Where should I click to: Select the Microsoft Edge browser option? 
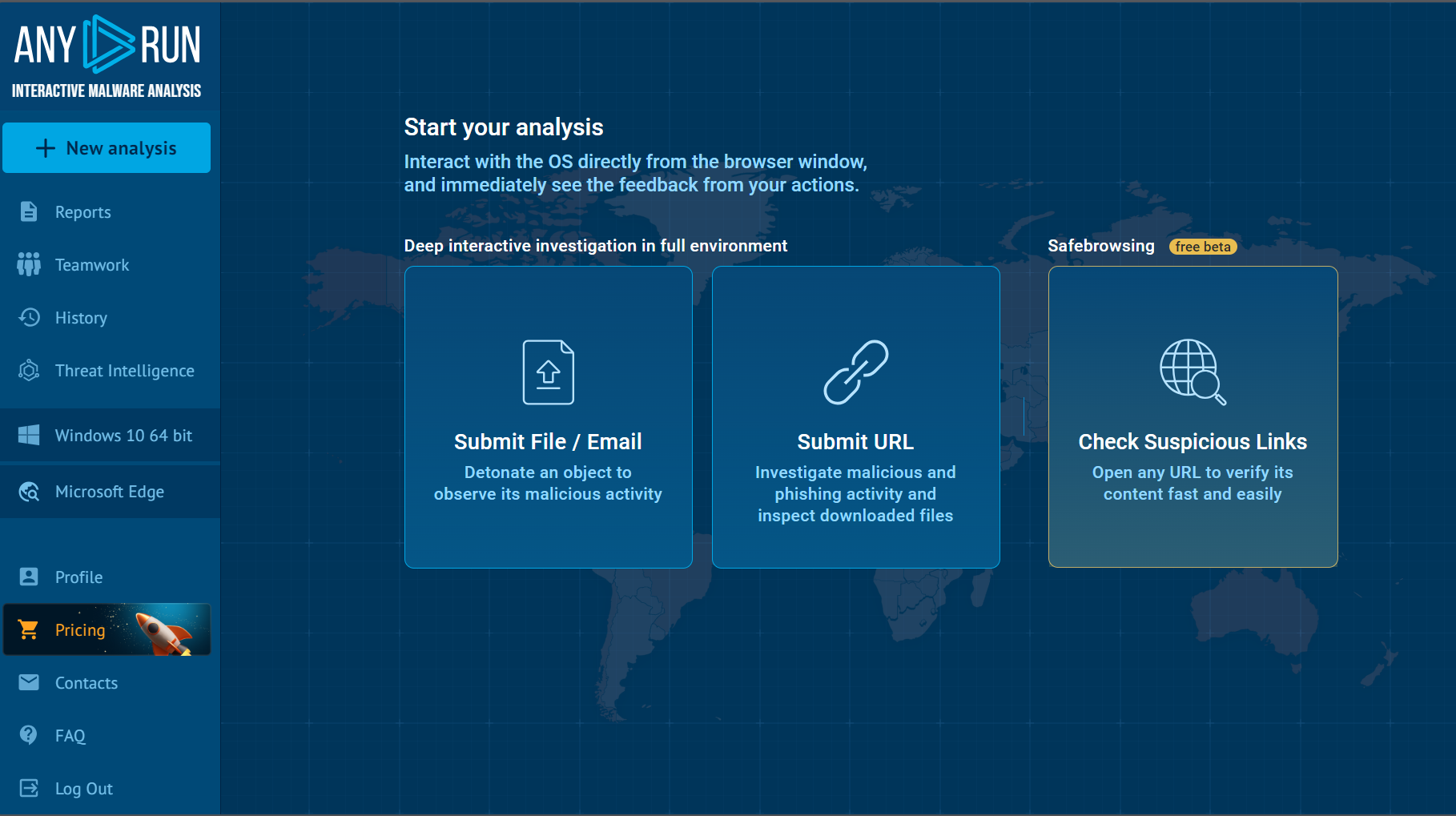(x=110, y=492)
